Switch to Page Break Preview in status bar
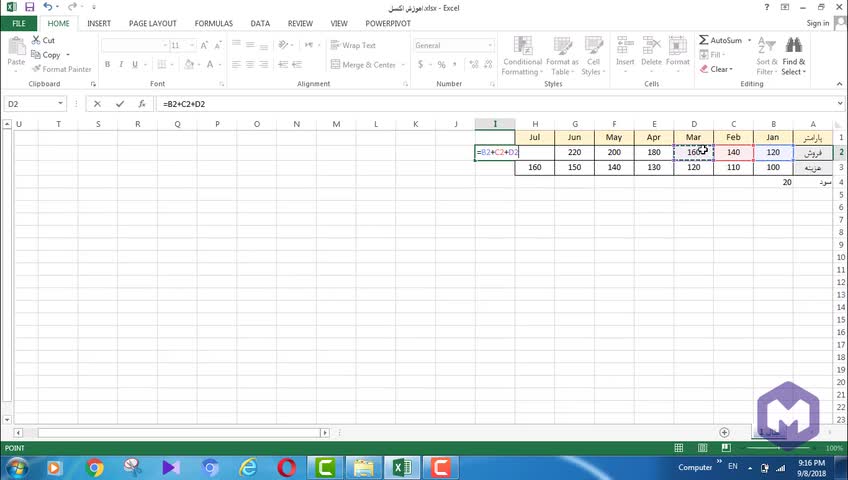The width and height of the screenshot is (848, 480). [x=726, y=448]
